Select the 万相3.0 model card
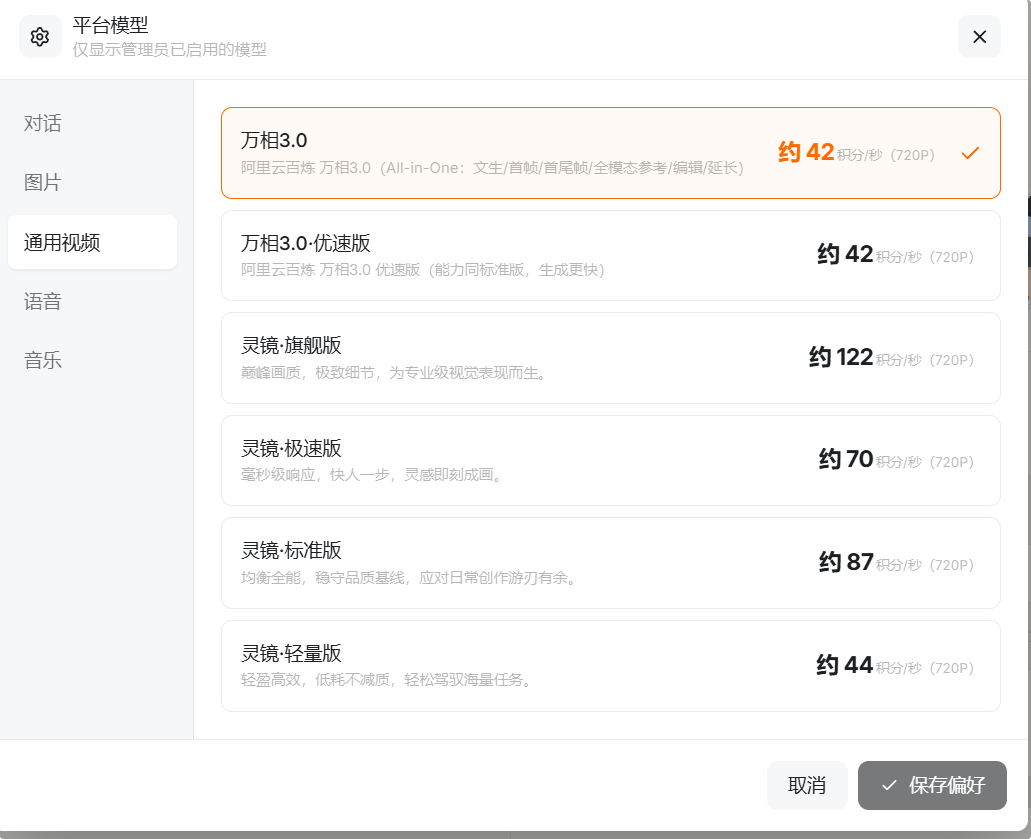 [x=611, y=153]
